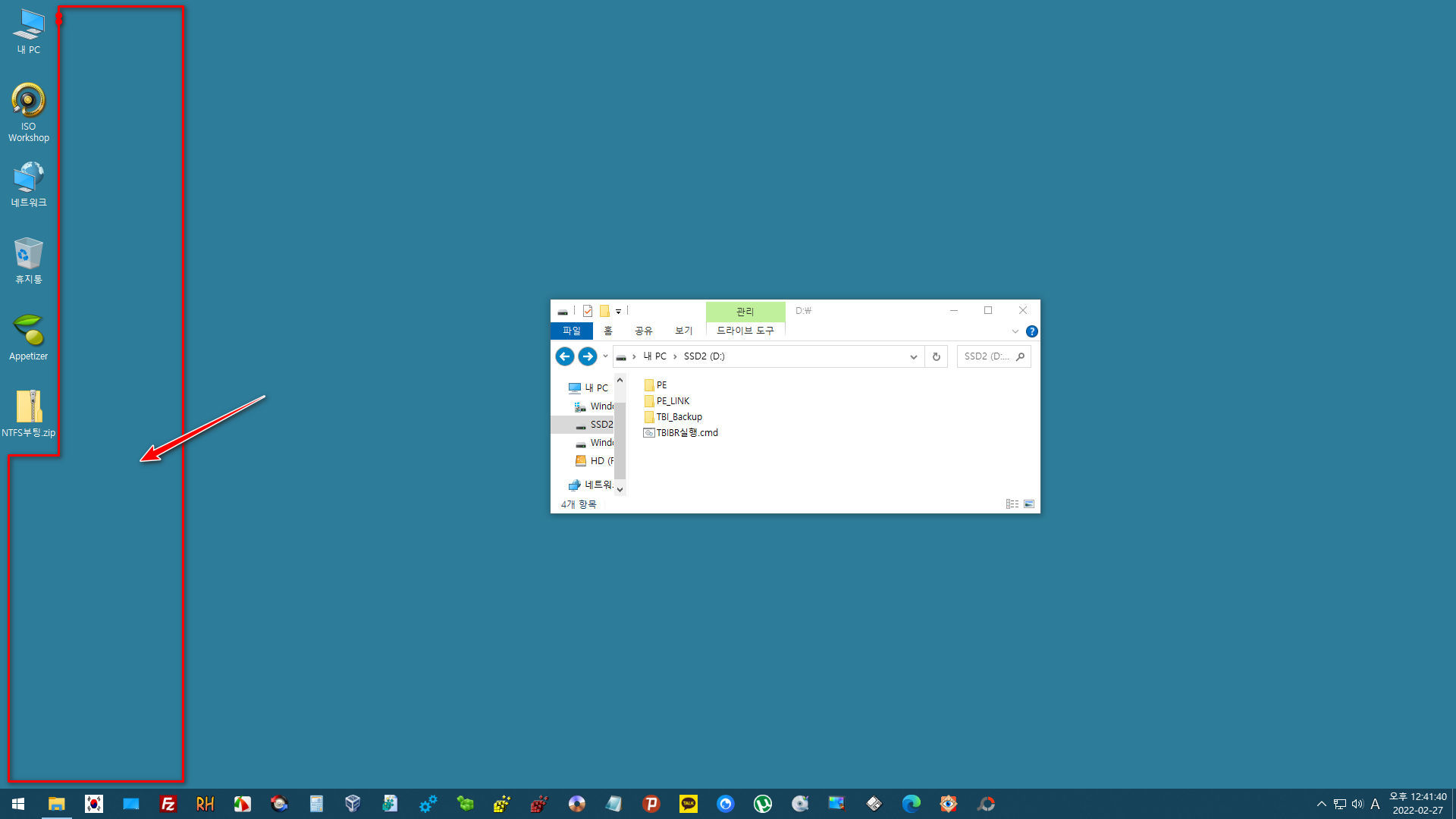The width and height of the screenshot is (1456, 819).
Task: Select the TBI_Backup folder
Action: point(673,417)
